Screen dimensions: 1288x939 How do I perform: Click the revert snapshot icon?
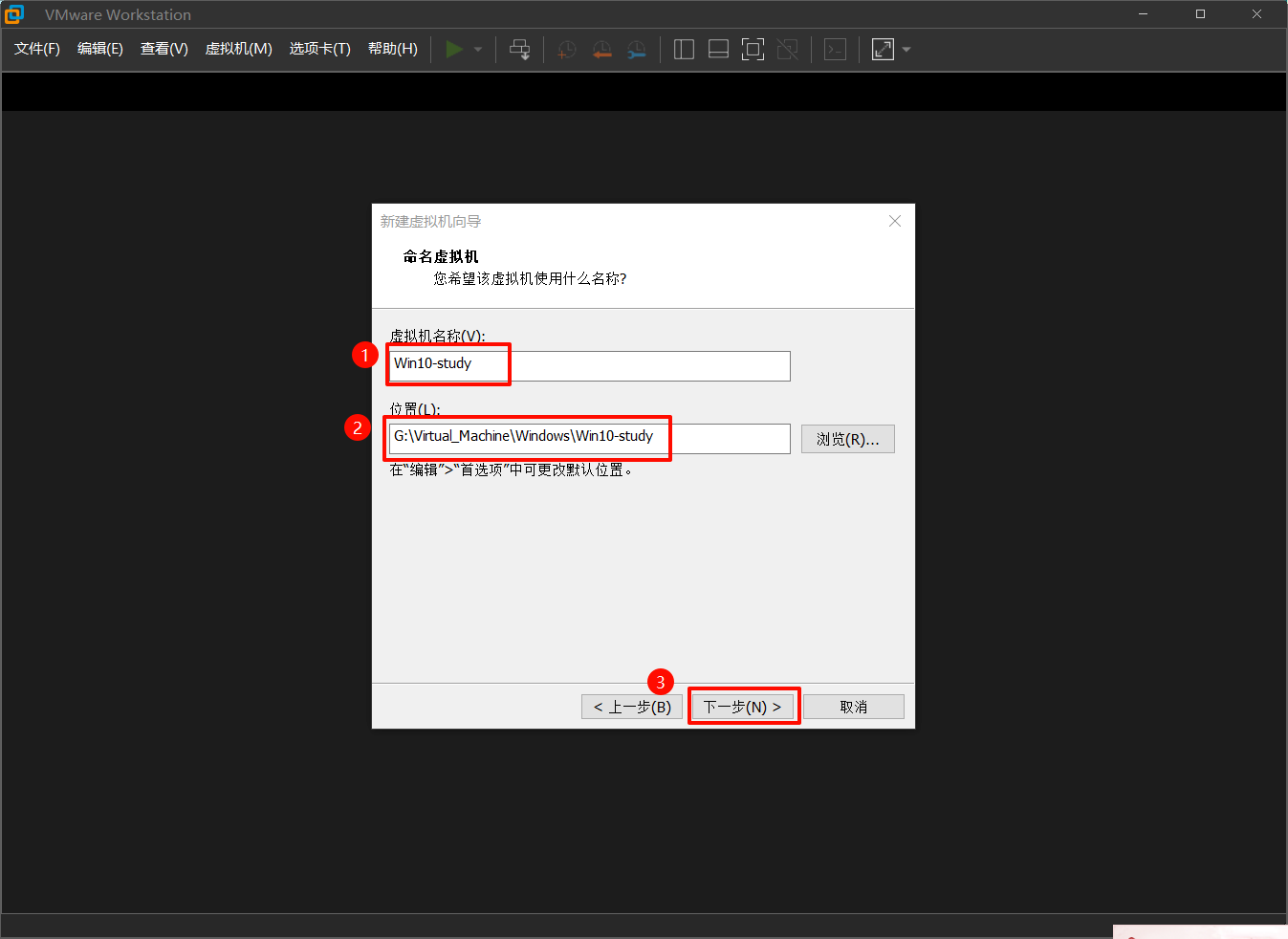pos(601,50)
